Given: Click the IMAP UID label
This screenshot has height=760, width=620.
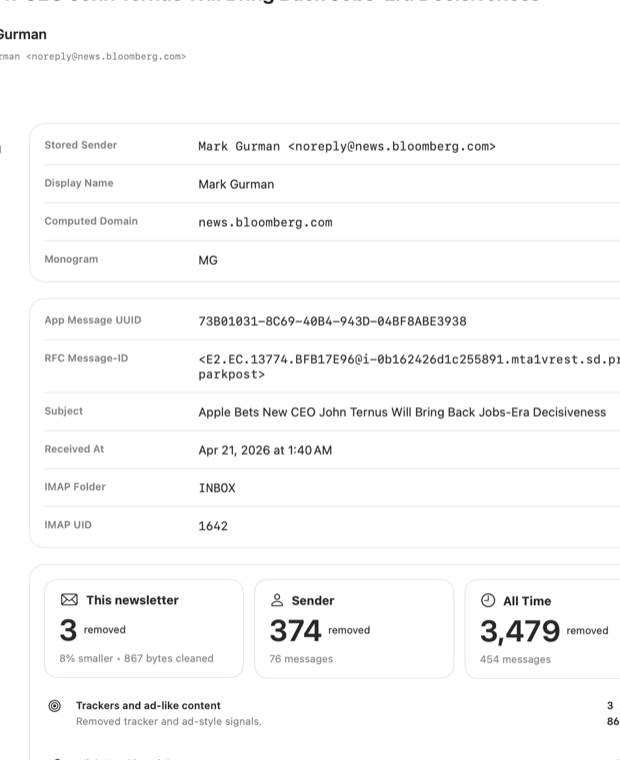Looking at the screenshot, I should click(68, 525).
